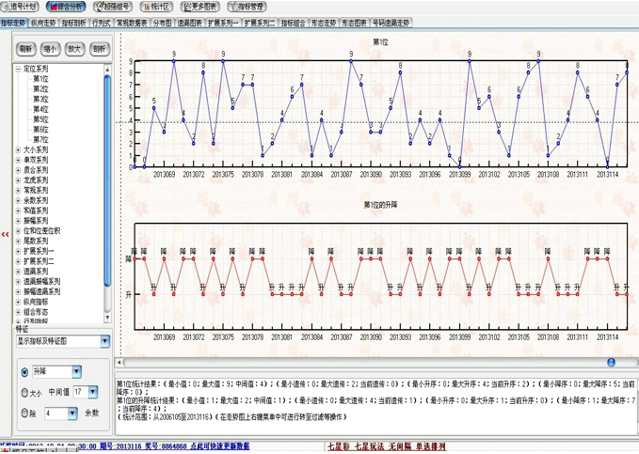Screen dimensions: 639x454
Task: Switch to the 号码遗漏走势 tab
Action: [x=391, y=23]
